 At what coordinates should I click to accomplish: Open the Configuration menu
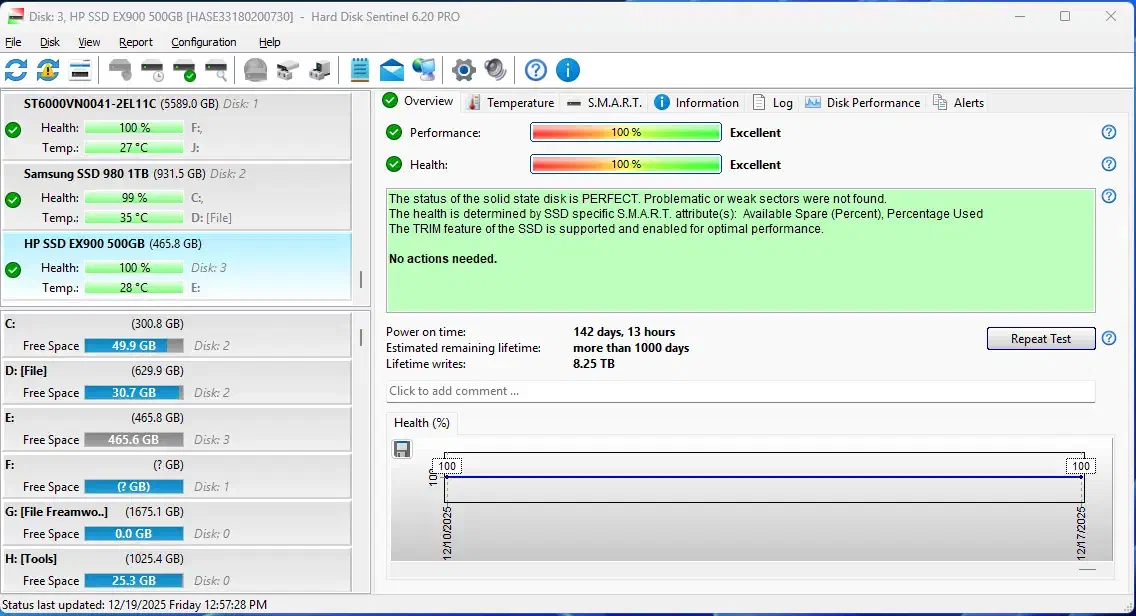tap(204, 42)
